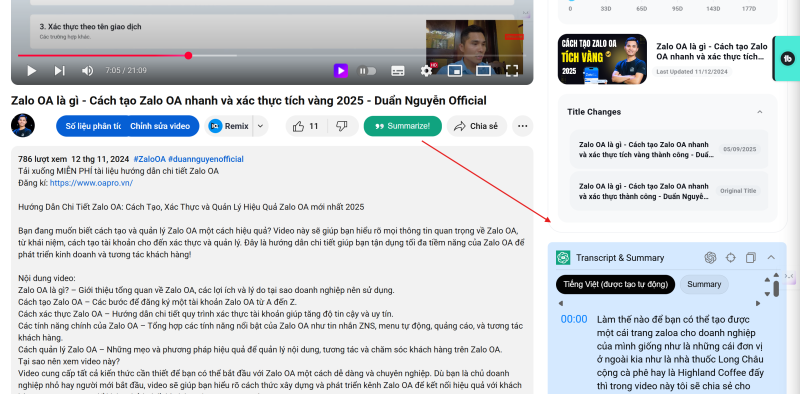Click the crosshair jump-to-current-time icon
Image resolution: width=800 pixels, height=394 pixels.
(x=731, y=258)
